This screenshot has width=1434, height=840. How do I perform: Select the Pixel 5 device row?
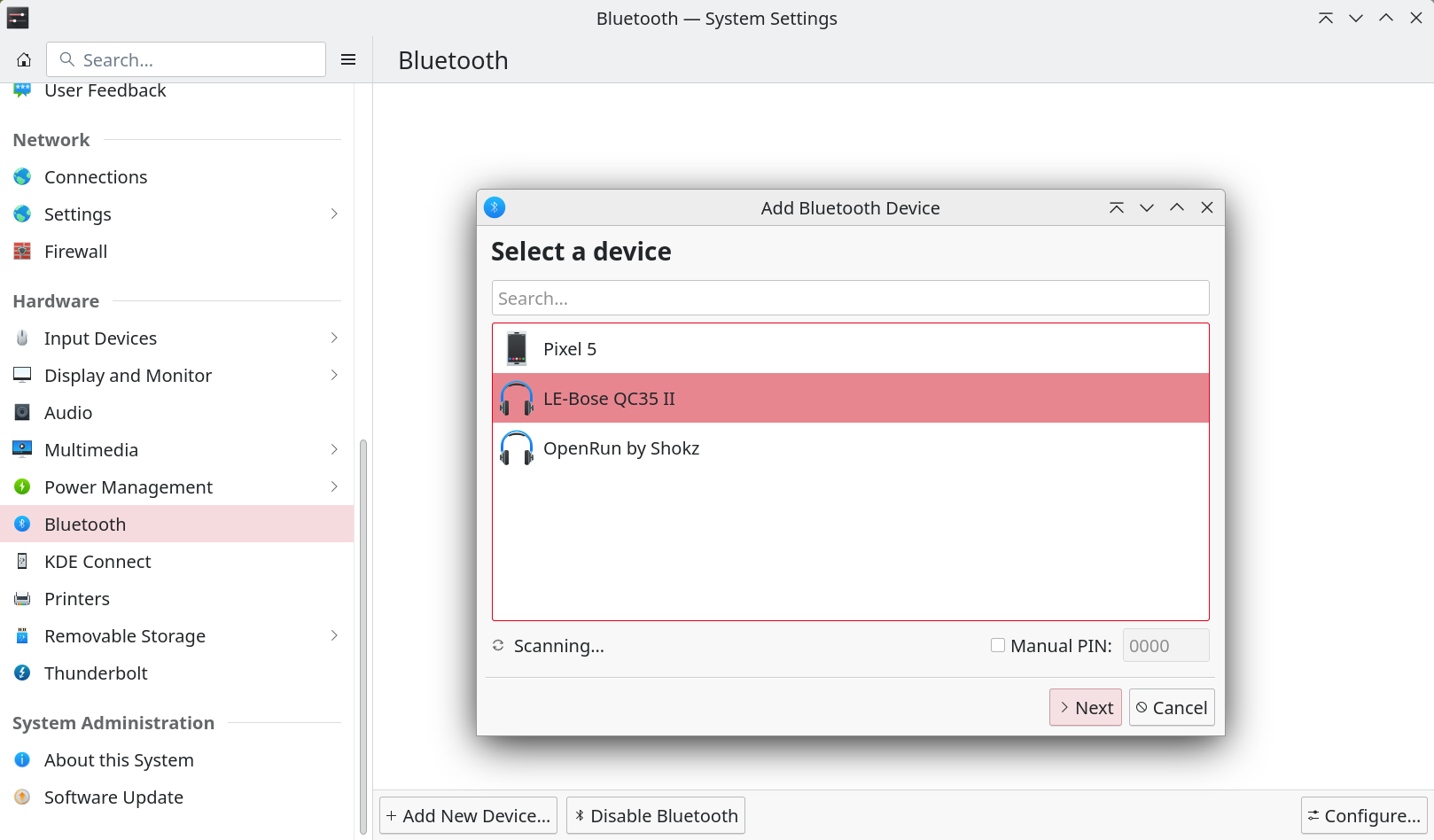click(851, 348)
